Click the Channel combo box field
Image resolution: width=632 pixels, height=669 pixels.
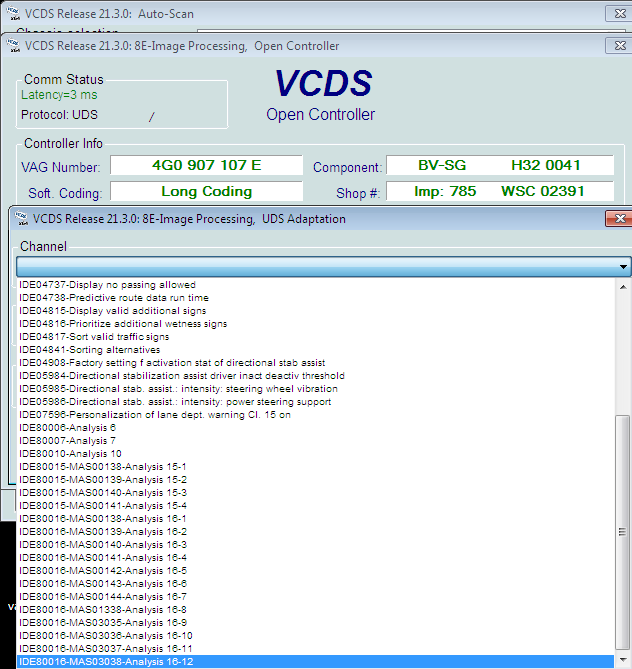(x=323, y=267)
